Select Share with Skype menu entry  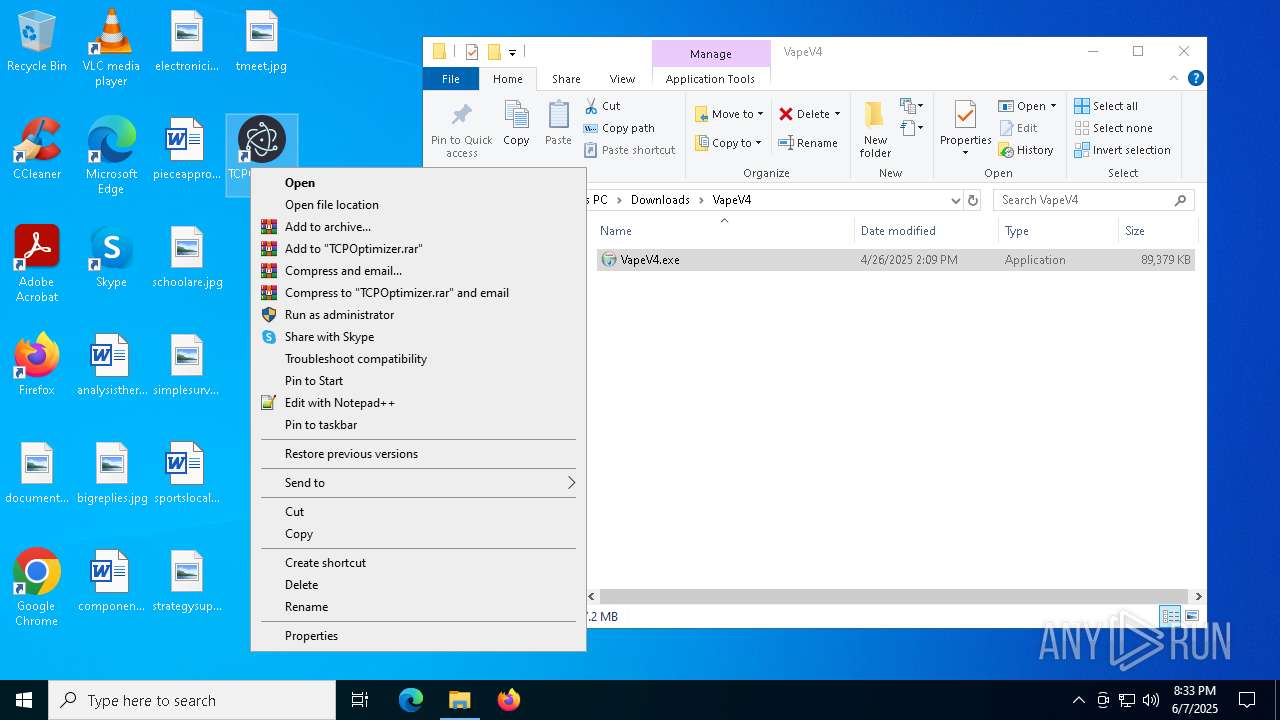tap(418, 337)
